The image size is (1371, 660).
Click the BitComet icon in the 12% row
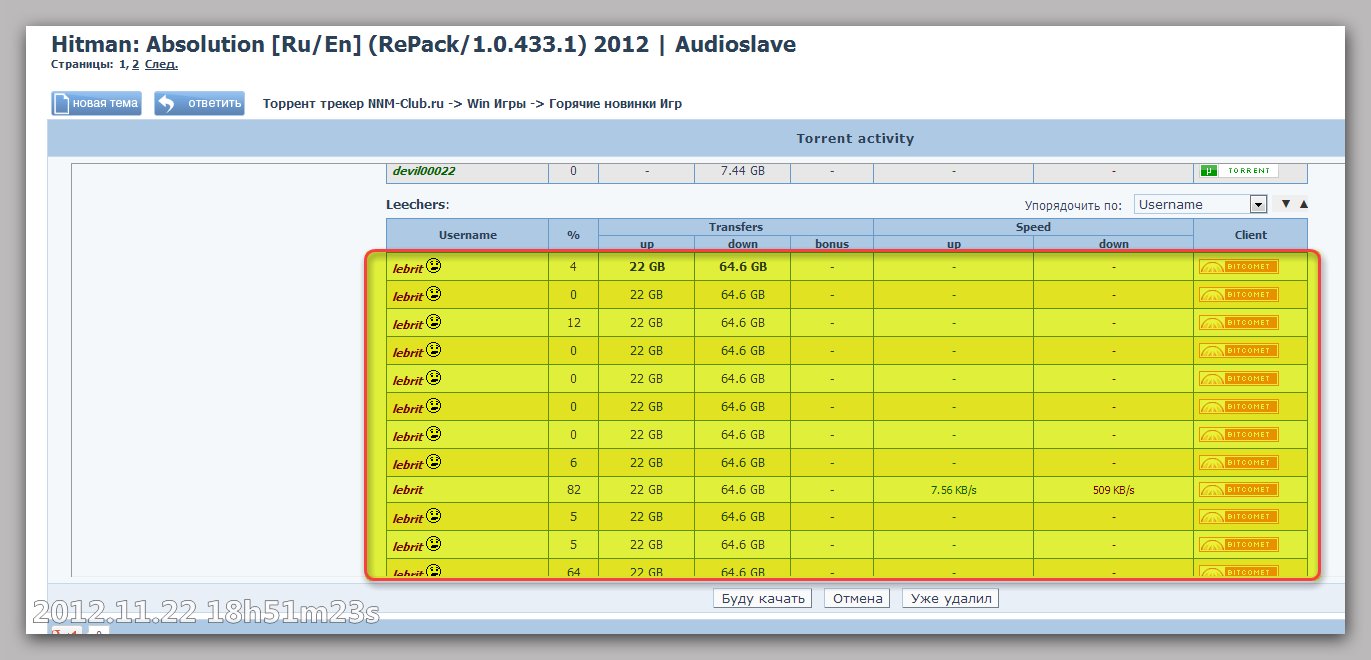click(1239, 323)
